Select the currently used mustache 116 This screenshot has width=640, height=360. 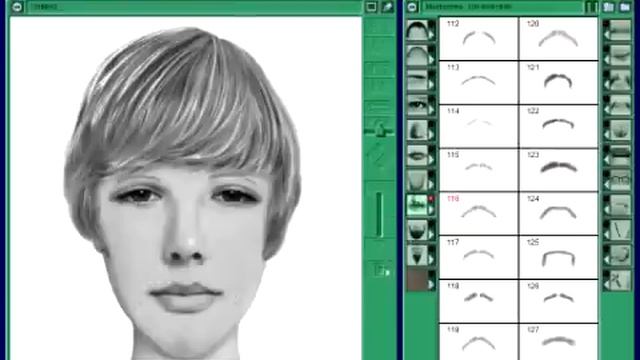tap(478, 213)
